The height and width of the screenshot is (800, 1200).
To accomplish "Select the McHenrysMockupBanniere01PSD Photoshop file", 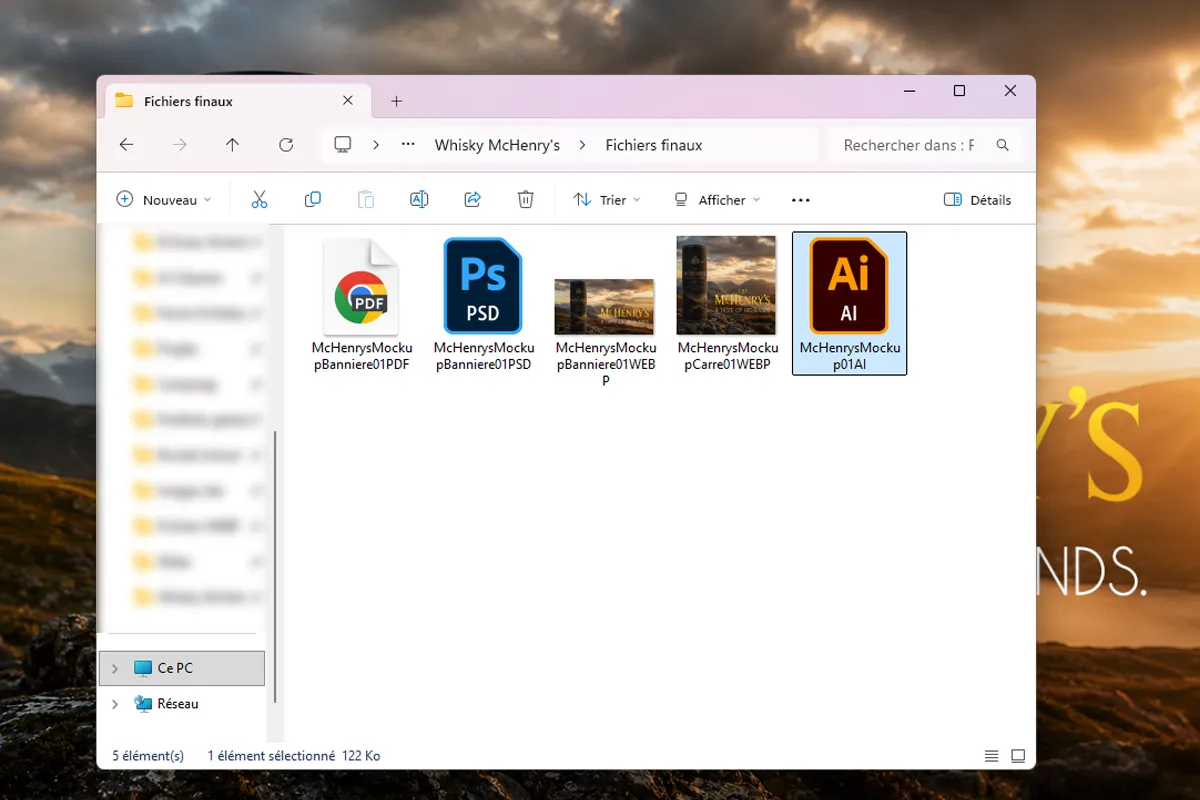I will pos(483,286).
